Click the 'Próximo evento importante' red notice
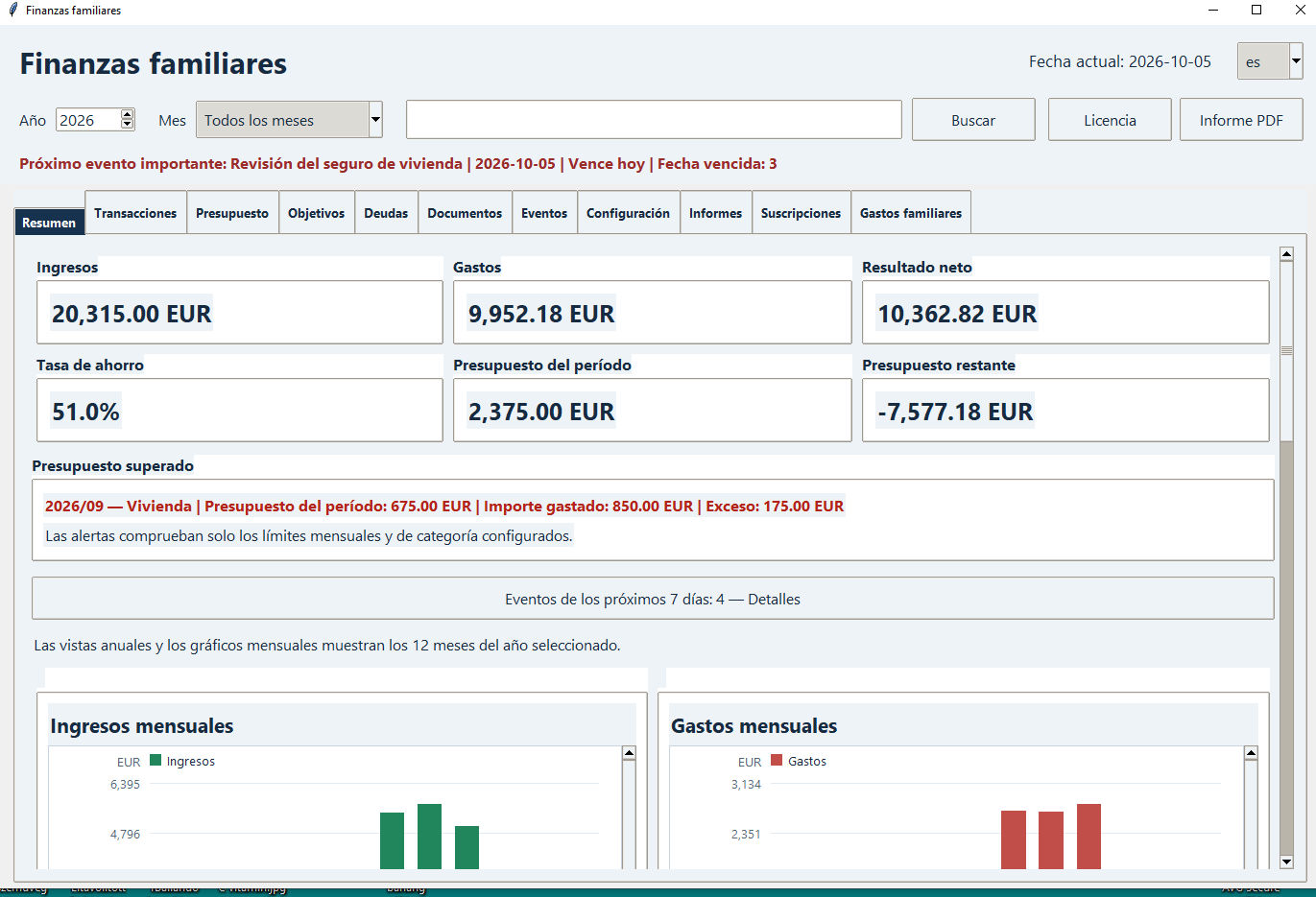Viewport: 1316px width, 897px height. (x=398, y=164)
